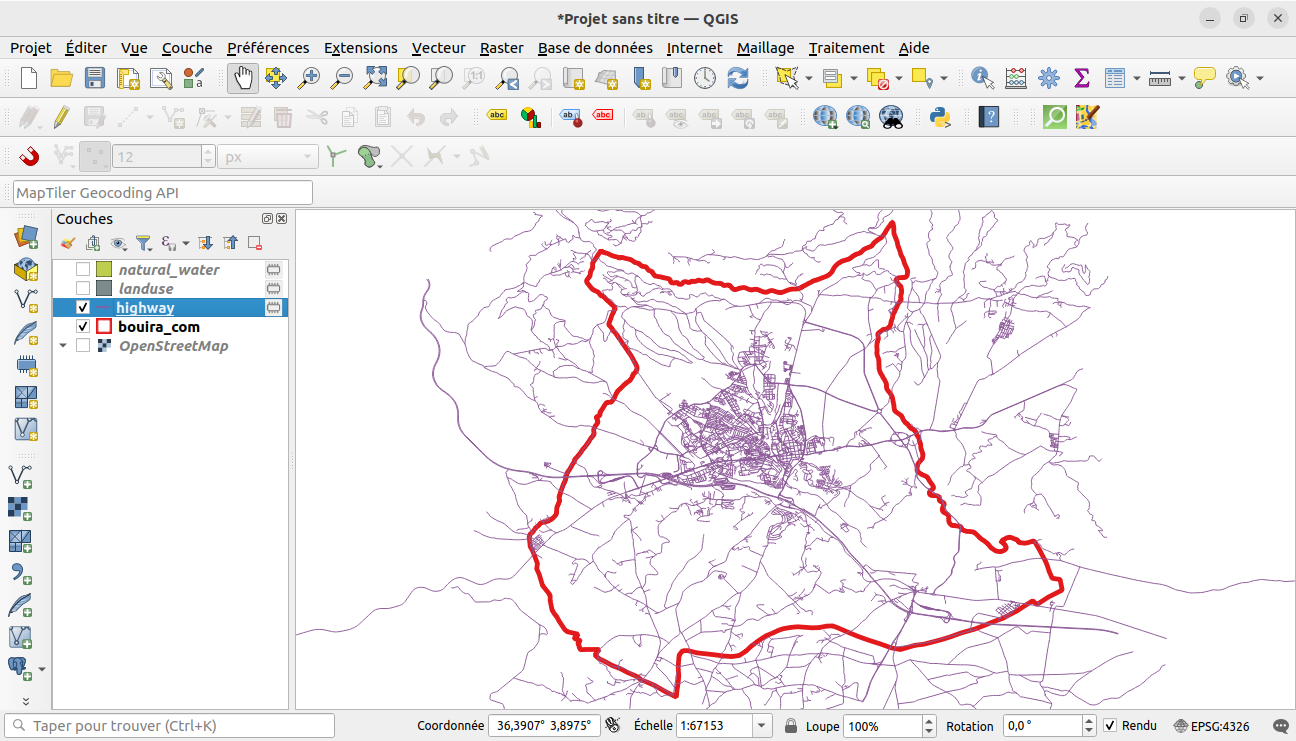Screen dimensions: 1296x741
Task: Click the bouira_com red outline swatch
Action: (x=104, y=327)
